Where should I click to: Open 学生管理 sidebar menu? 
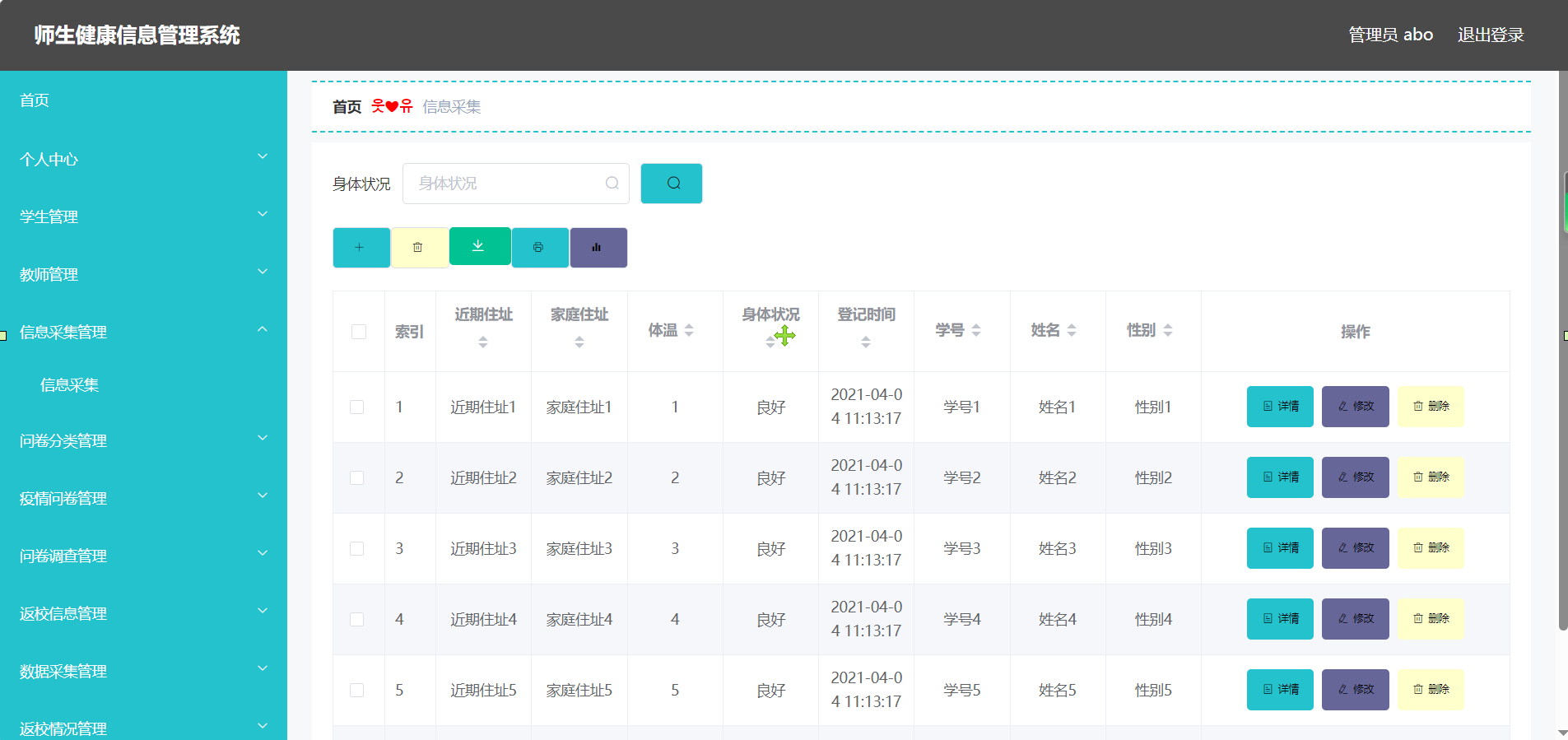click(x=143, y=216)
